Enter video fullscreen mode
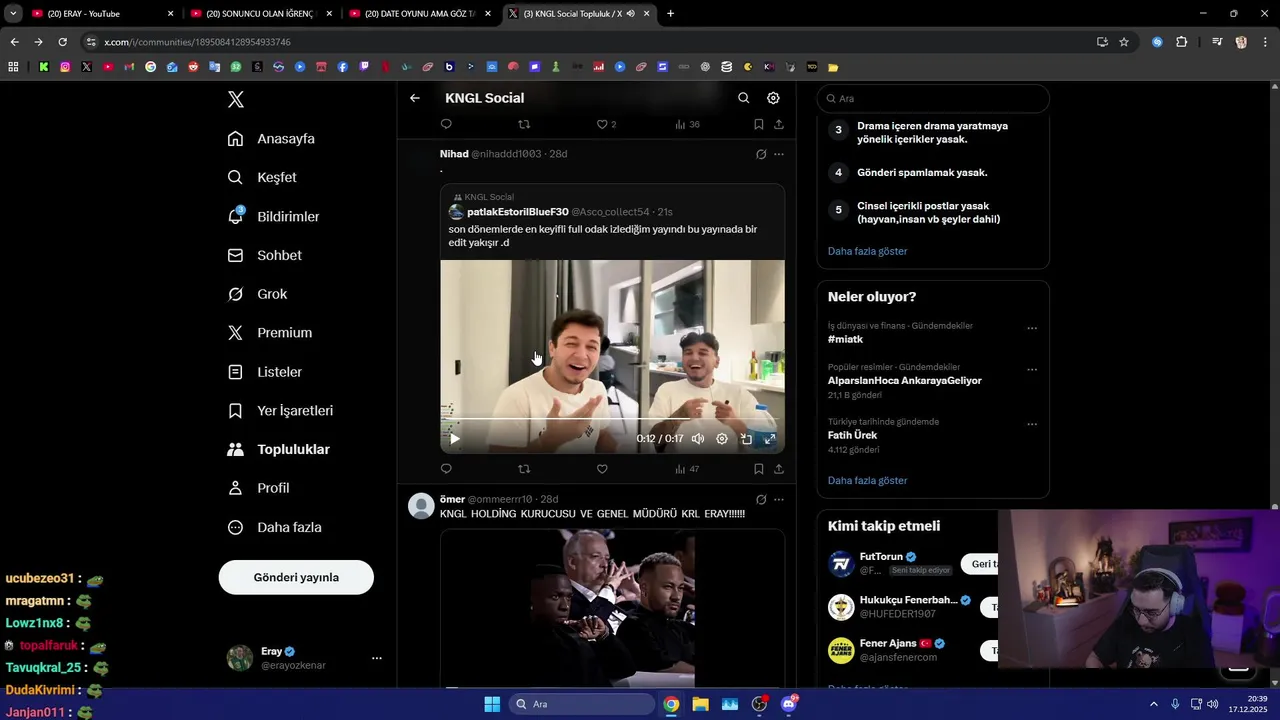Screen dimensions: 1280x720 (x=770, y=439)
